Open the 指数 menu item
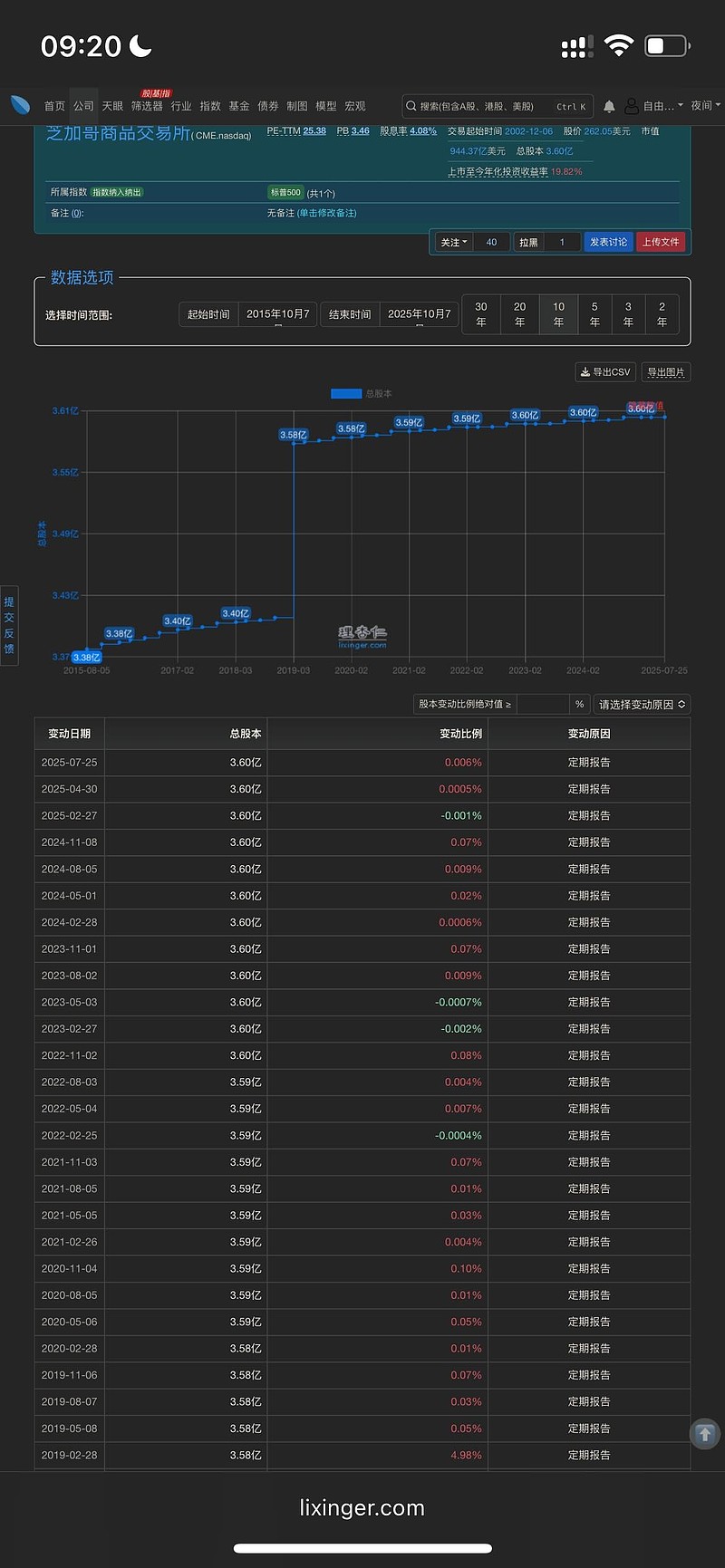Viewport: 725px width, 1568px height. coord(210,106)
